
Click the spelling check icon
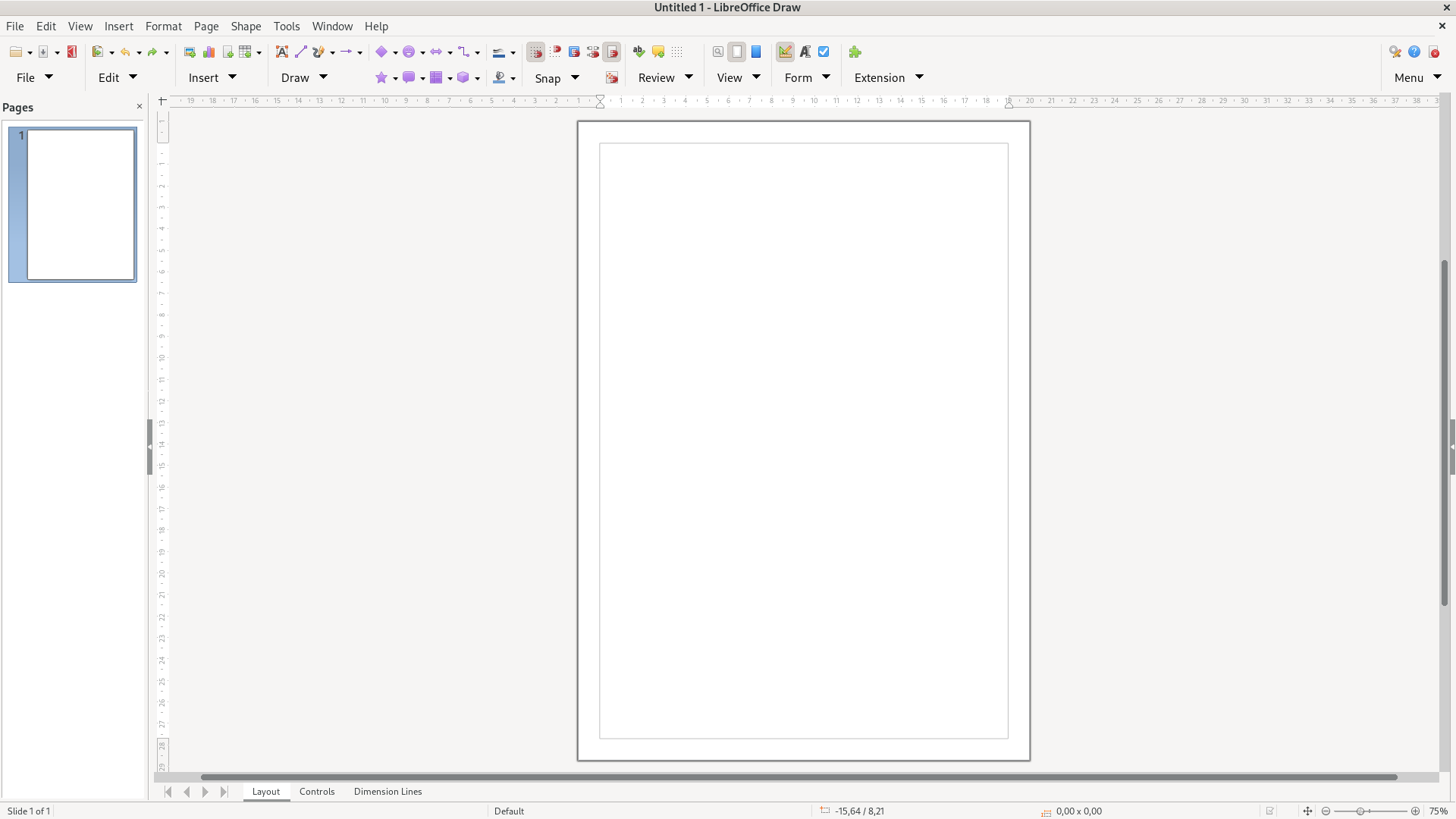point(639,52)
